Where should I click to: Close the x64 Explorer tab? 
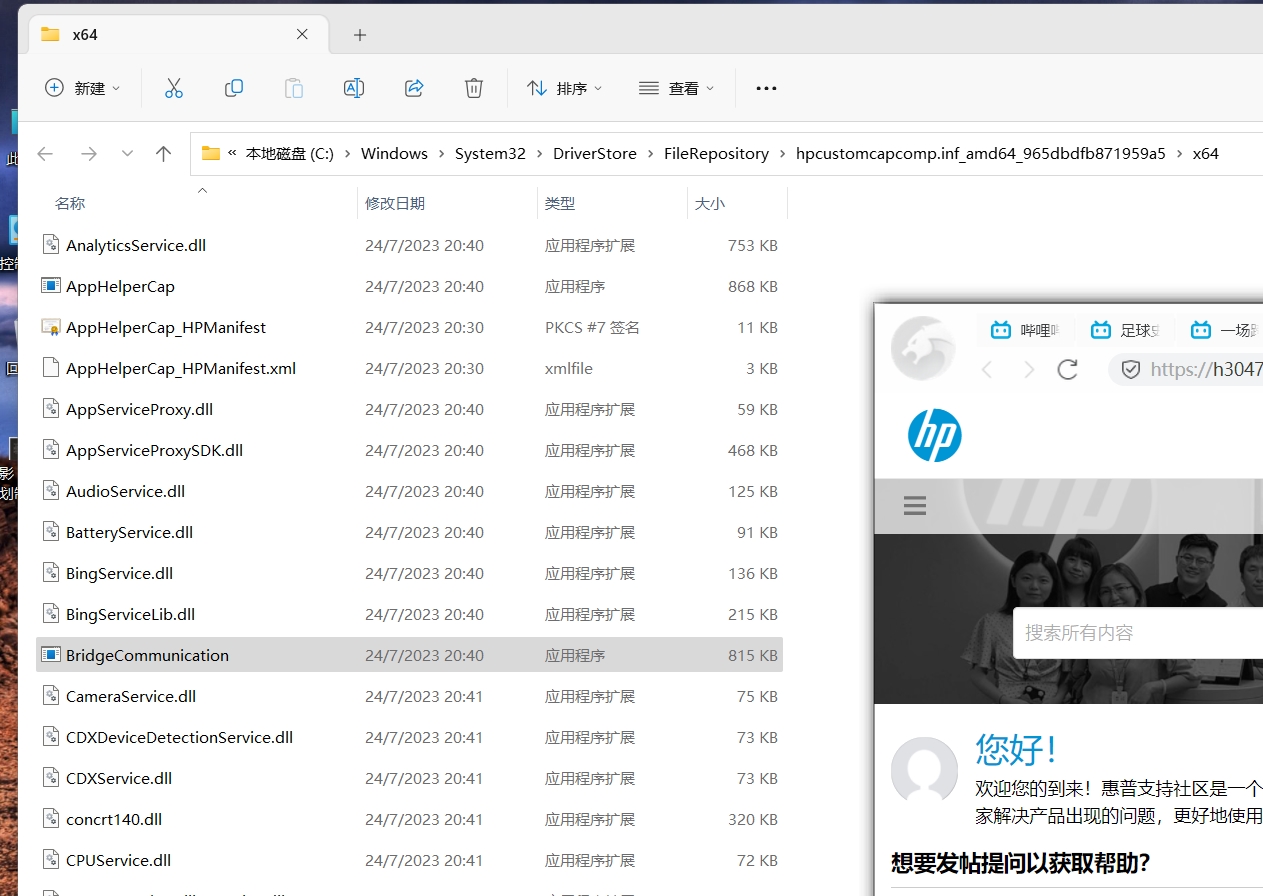[302, 34]
